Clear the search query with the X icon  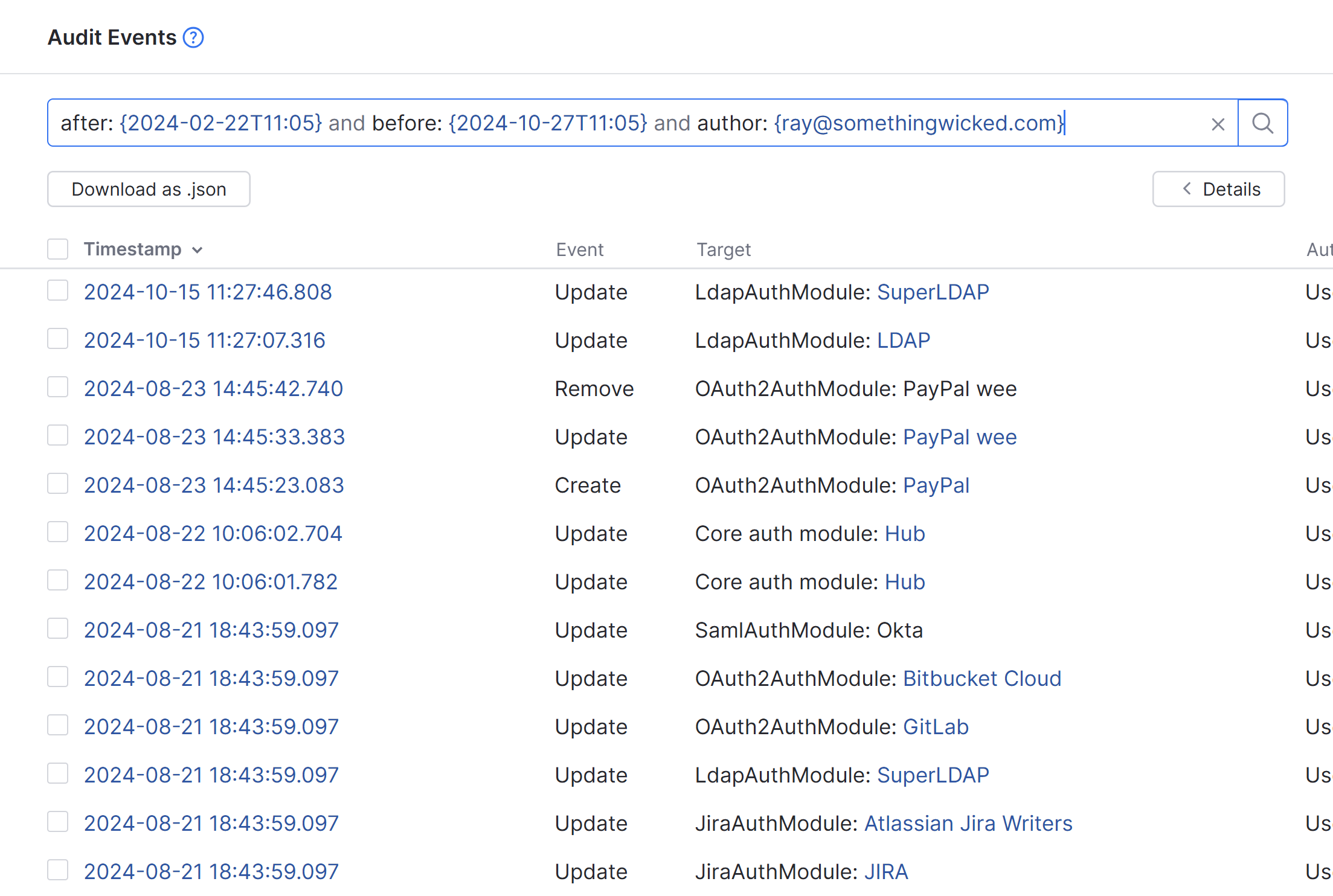tap(1218, 123)
